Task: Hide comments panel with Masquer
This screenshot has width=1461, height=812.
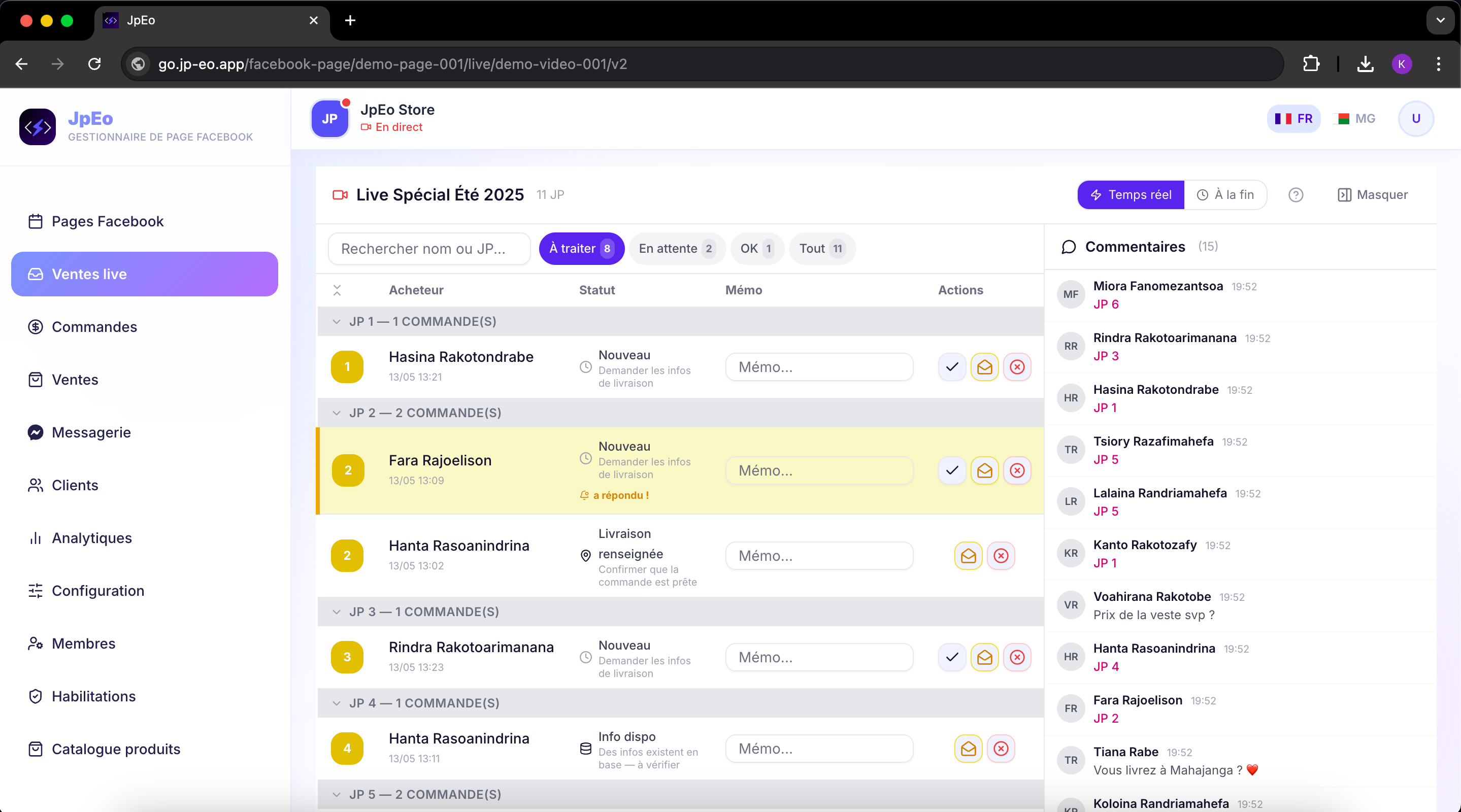Action: [x=1373, y=194]
